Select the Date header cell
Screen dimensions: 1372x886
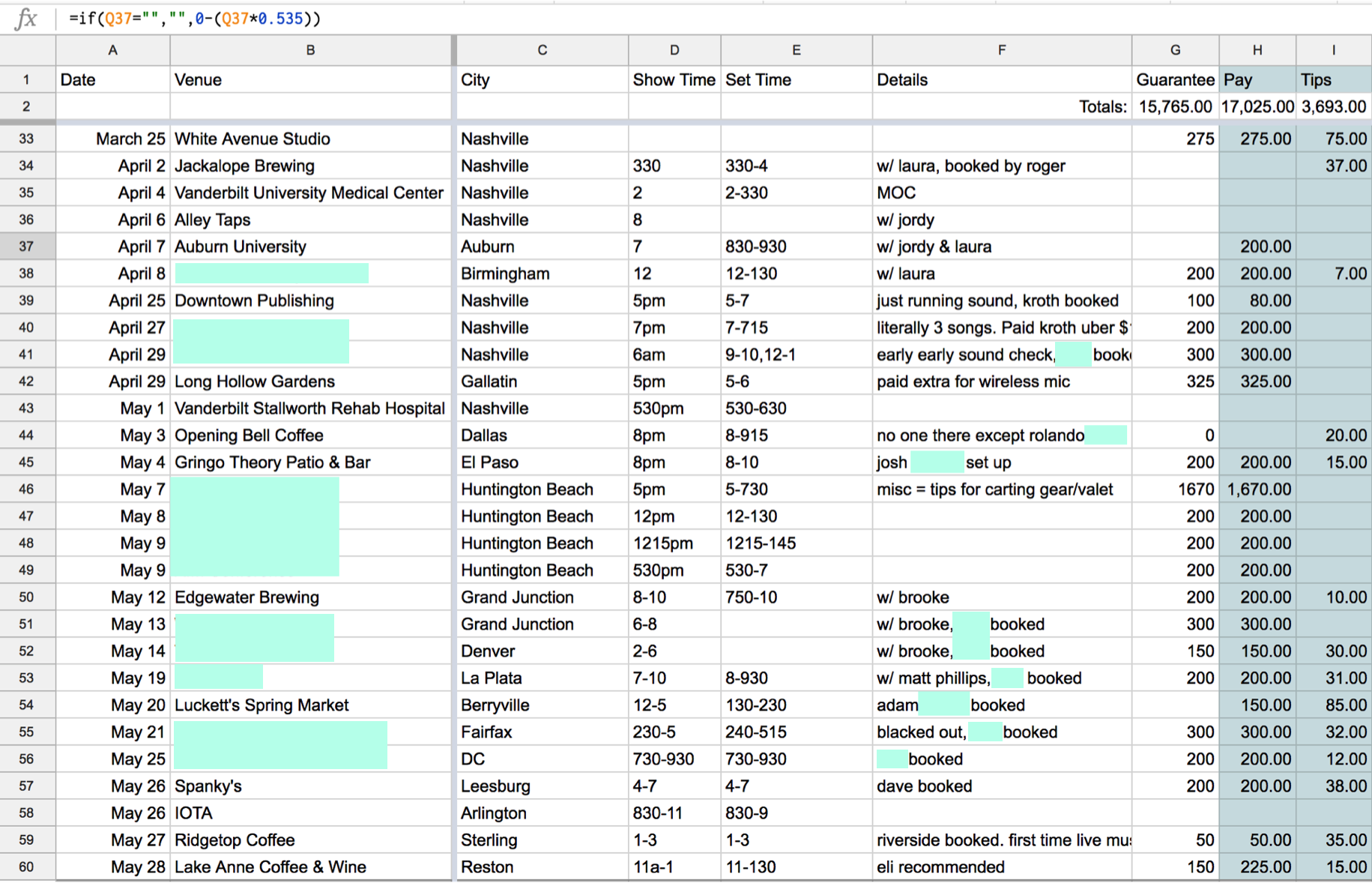(112, 79)
